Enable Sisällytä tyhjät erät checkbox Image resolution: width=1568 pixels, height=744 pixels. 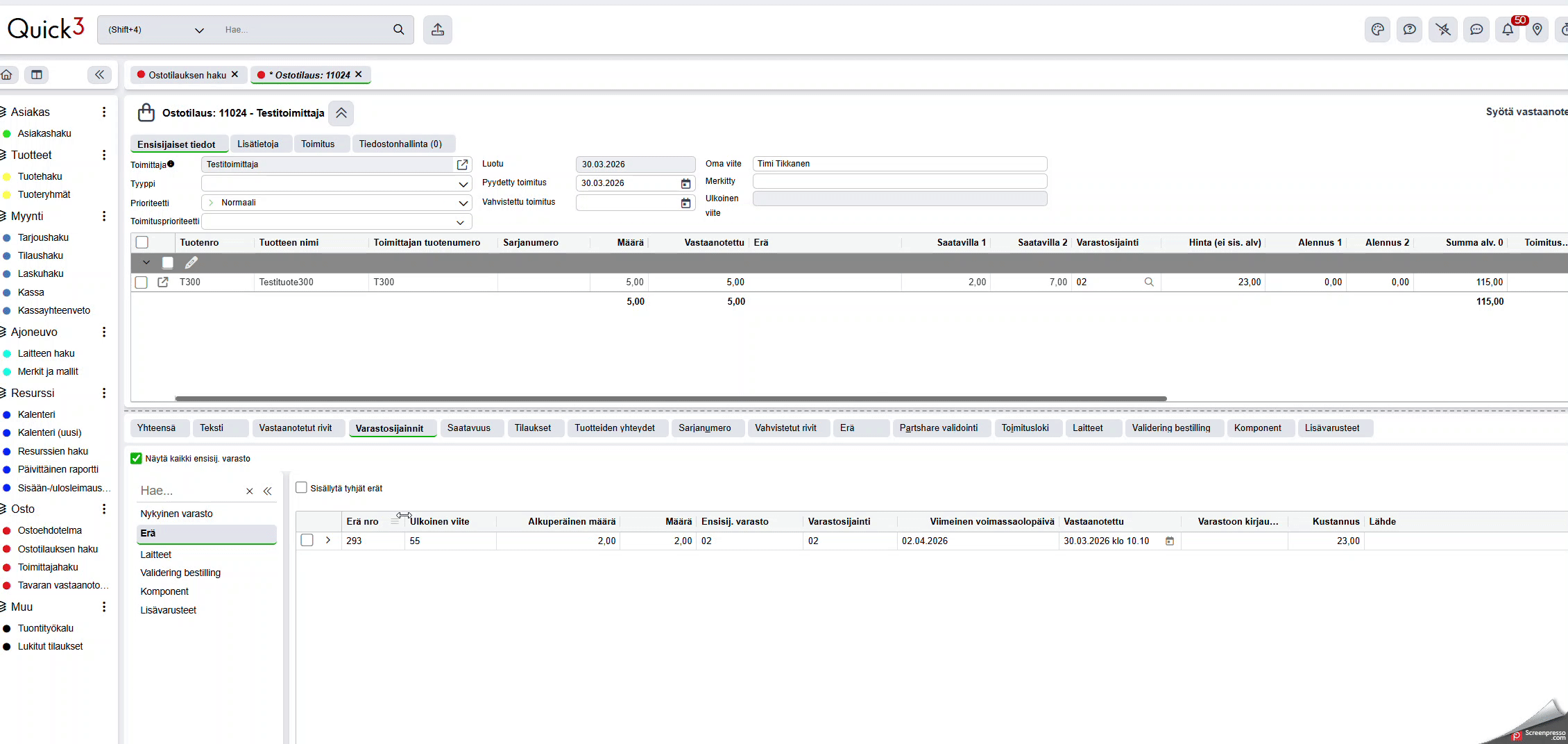(x=301, y=488)
